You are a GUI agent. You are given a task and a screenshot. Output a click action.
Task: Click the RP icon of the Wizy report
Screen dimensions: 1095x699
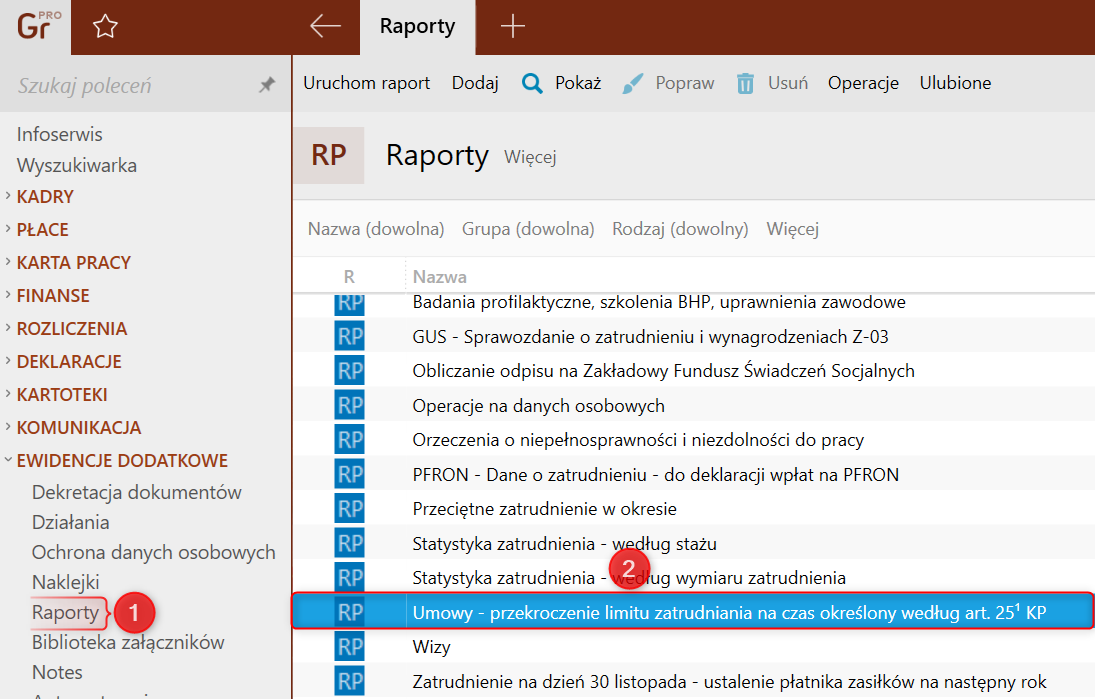tap(349, 647)
